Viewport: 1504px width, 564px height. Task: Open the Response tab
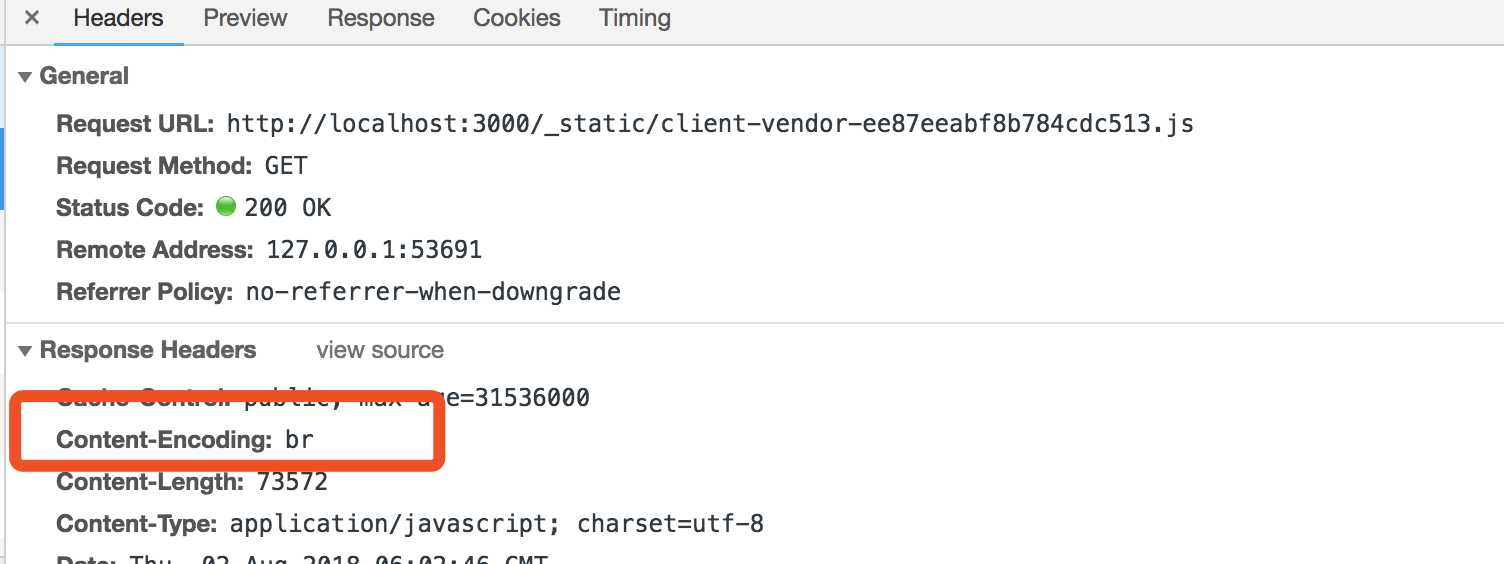pos(381,18)
